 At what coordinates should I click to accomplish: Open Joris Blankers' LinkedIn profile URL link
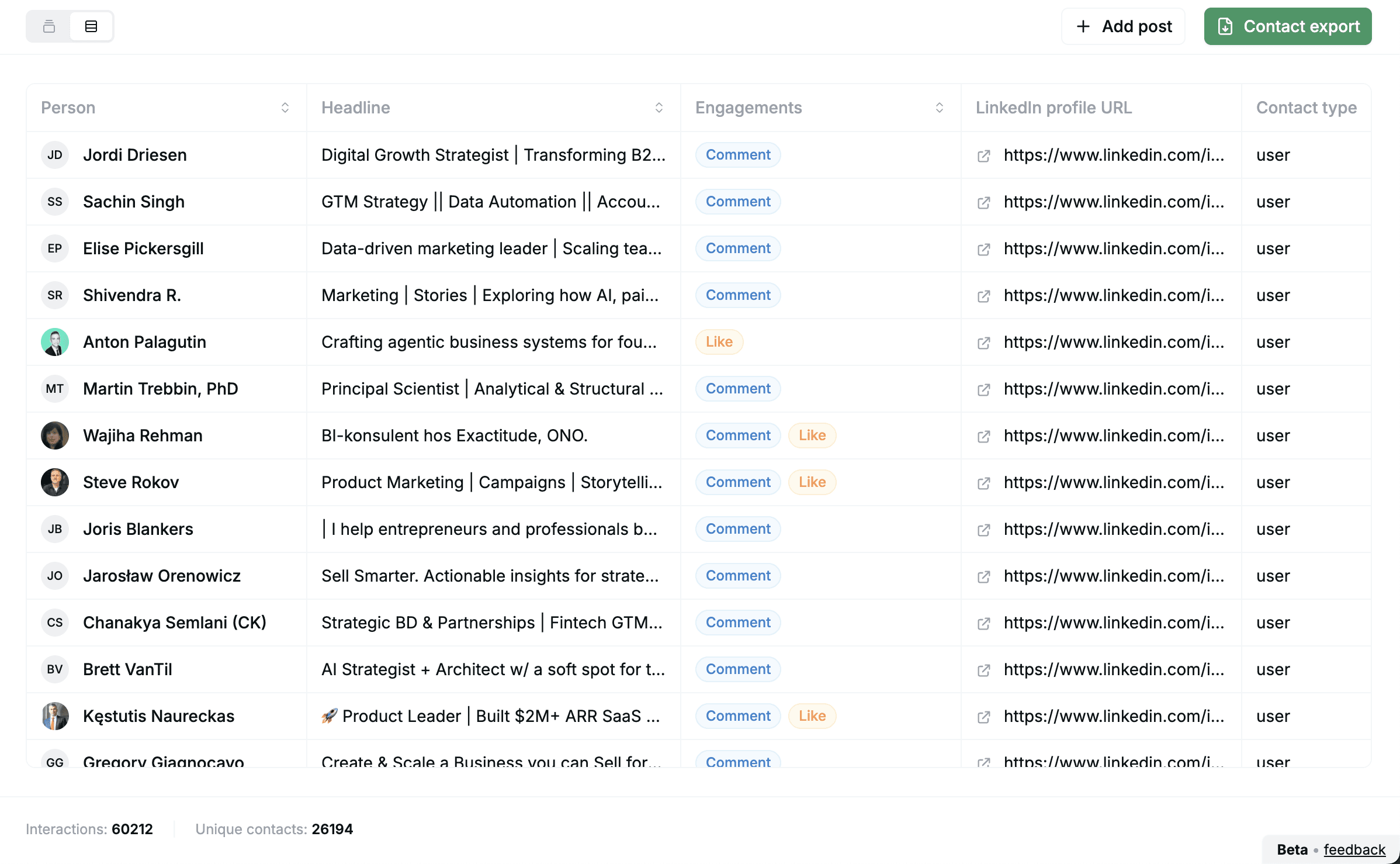point(1114,529)
